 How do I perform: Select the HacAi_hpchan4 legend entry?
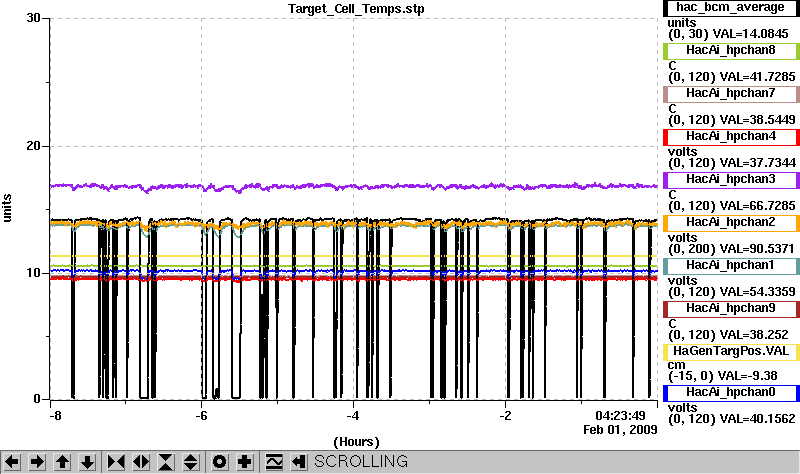(x=731, y=137)
